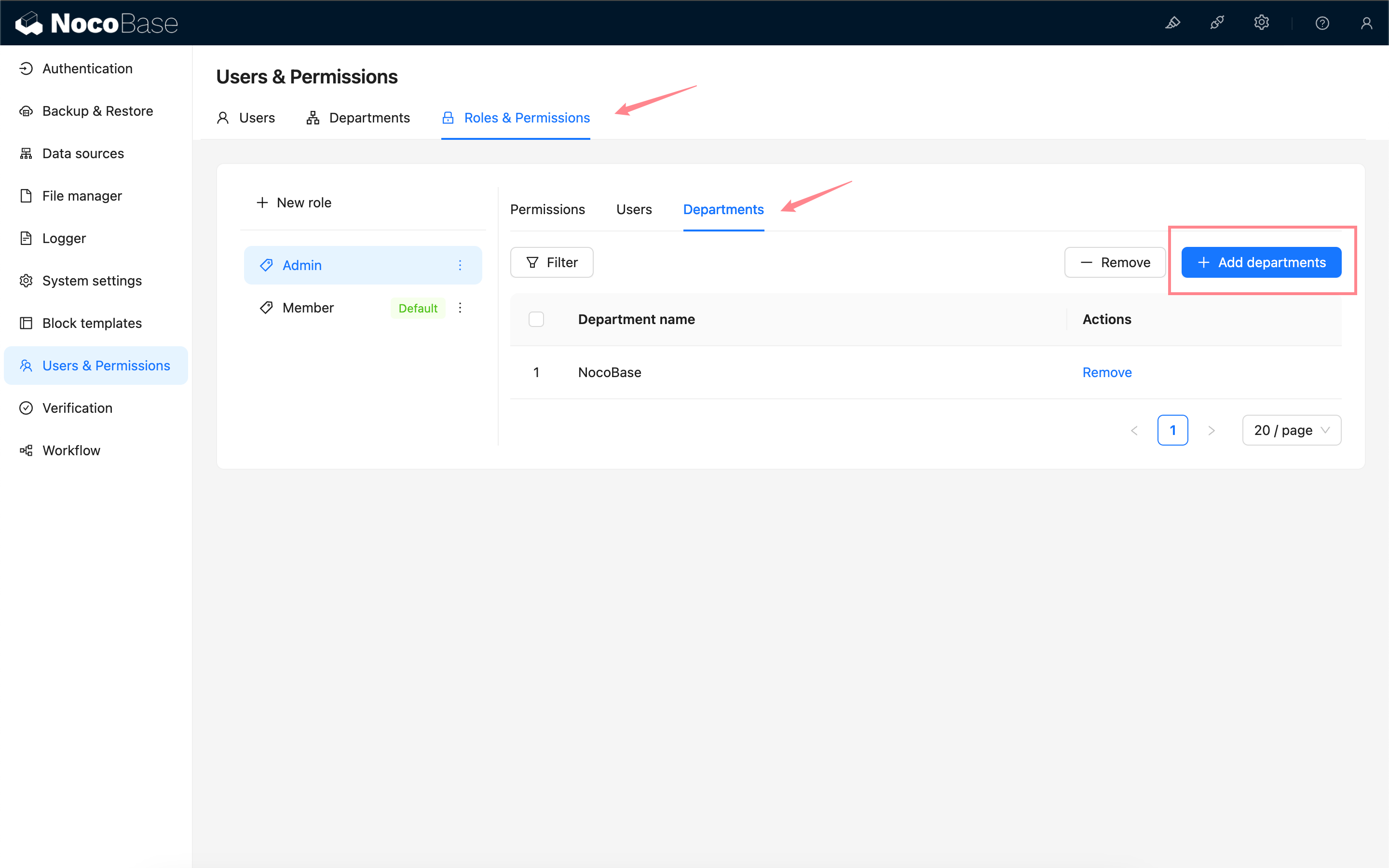Open the user profile icon

point(1366,23)
